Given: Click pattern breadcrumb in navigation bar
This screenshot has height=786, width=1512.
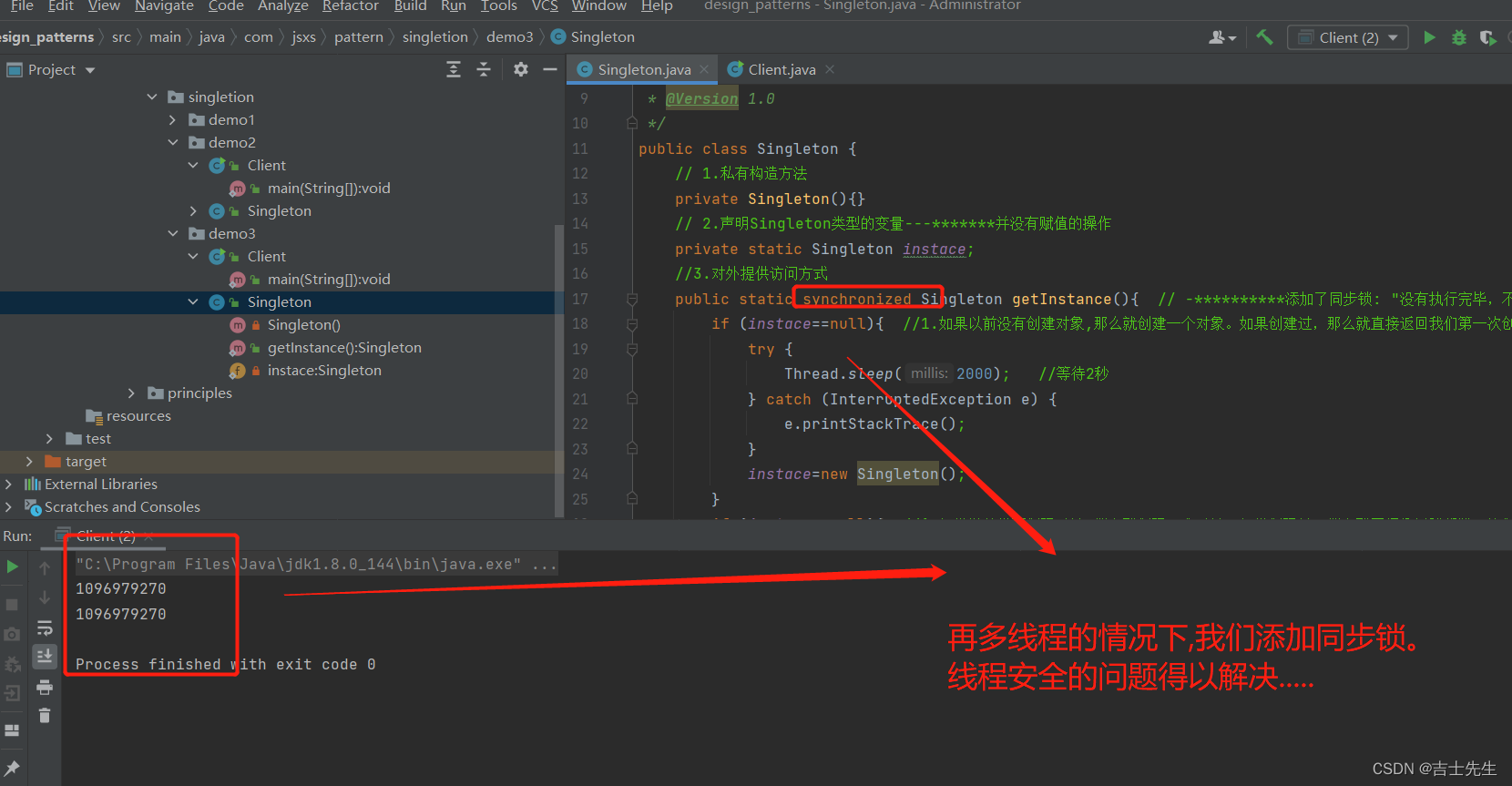Looking at the screenshot, I should [x=358, y=37].
